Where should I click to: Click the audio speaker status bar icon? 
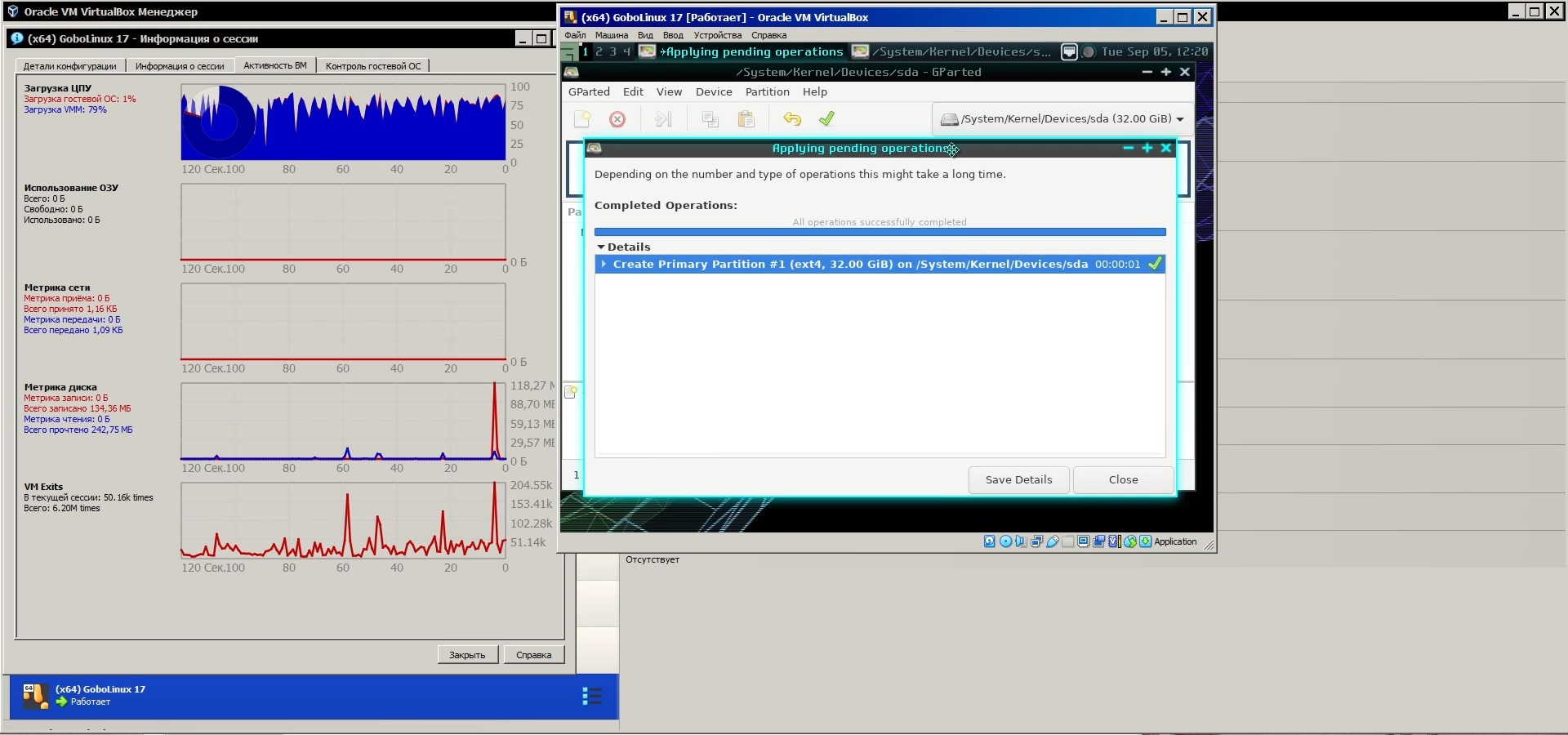[1021, 541]
